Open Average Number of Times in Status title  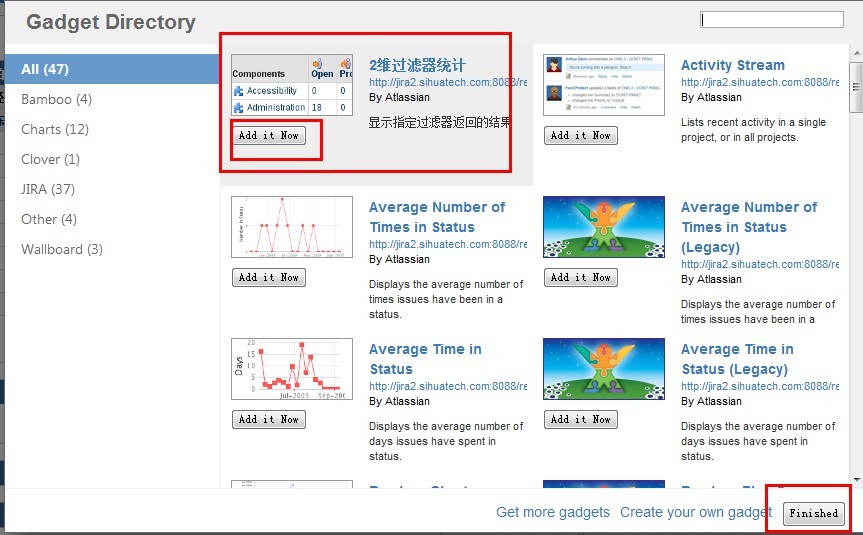point(437,217)
